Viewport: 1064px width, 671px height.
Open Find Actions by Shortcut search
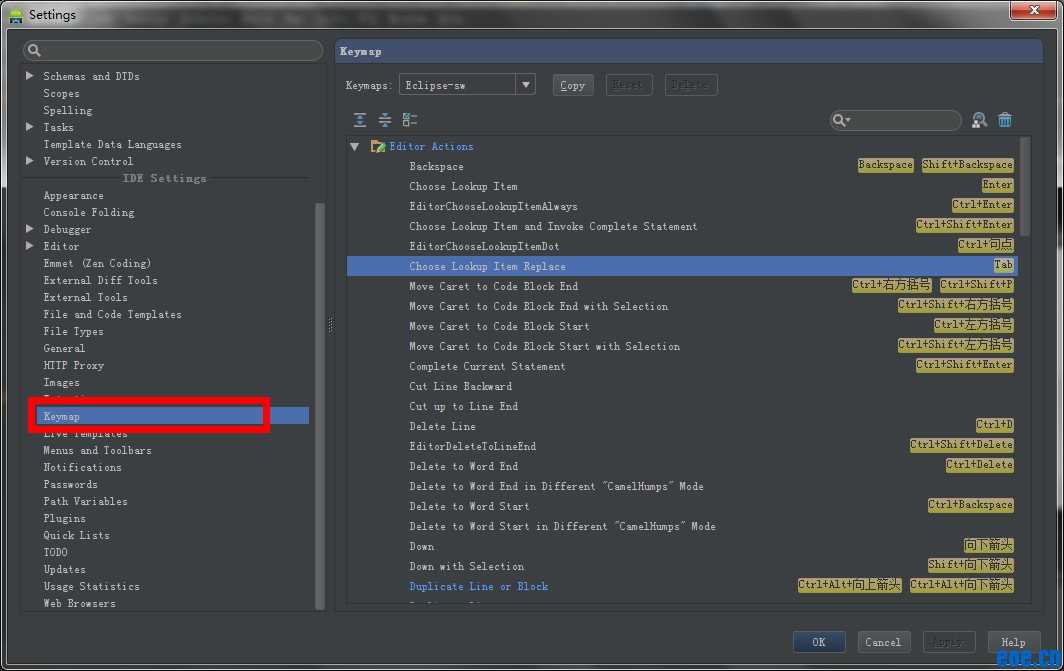click(979, 119)
